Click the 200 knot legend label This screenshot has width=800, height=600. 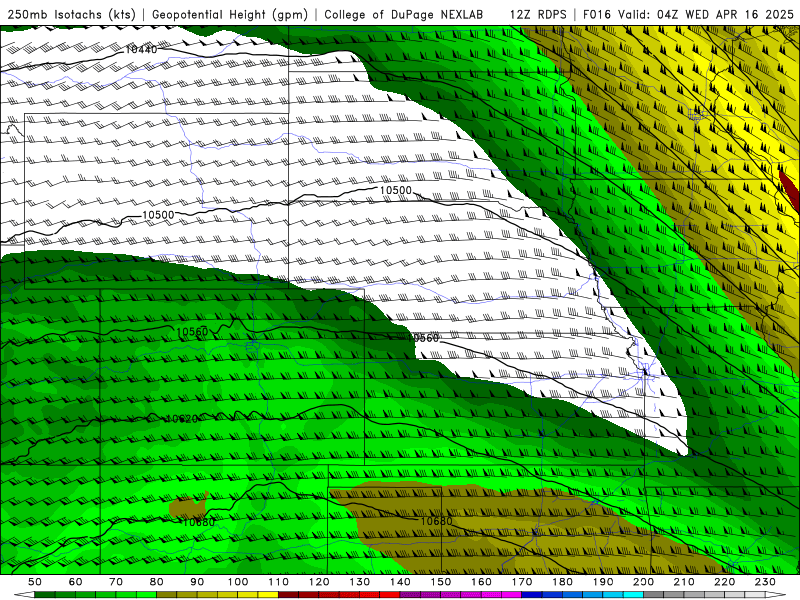tap(643, 582)
